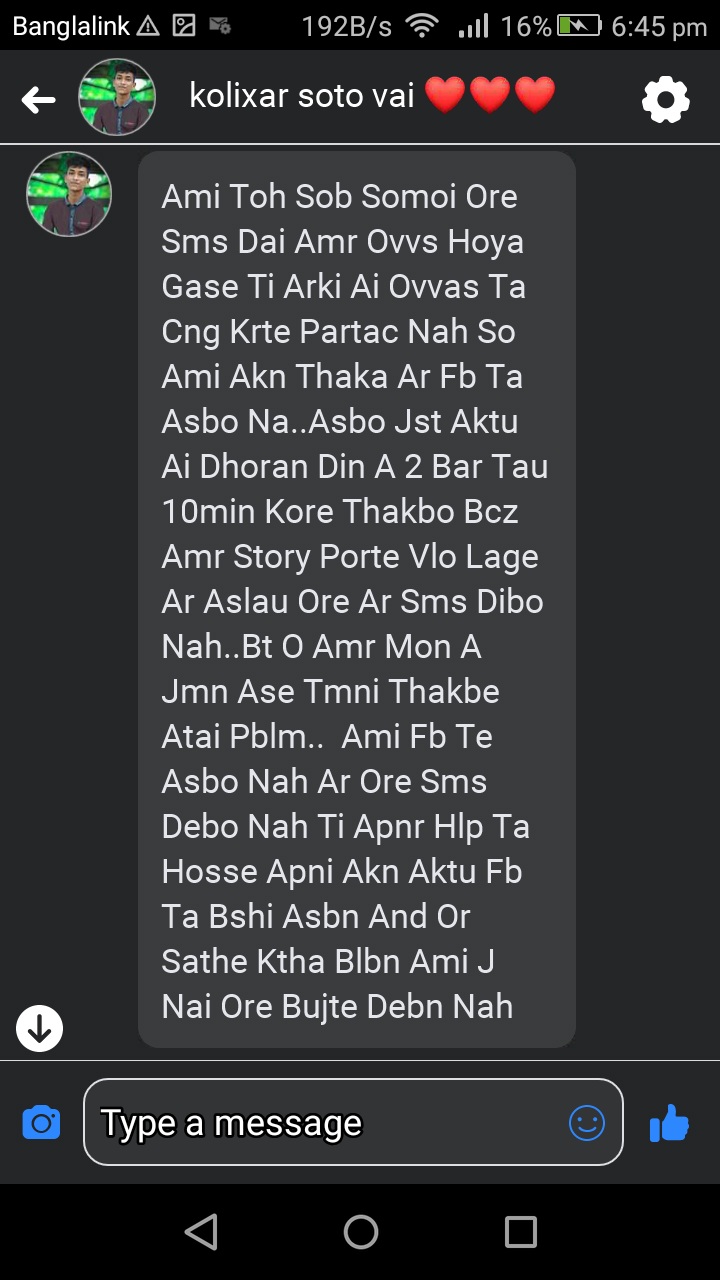Tap the Wi-Fi status icon

[x=423, y=26]
